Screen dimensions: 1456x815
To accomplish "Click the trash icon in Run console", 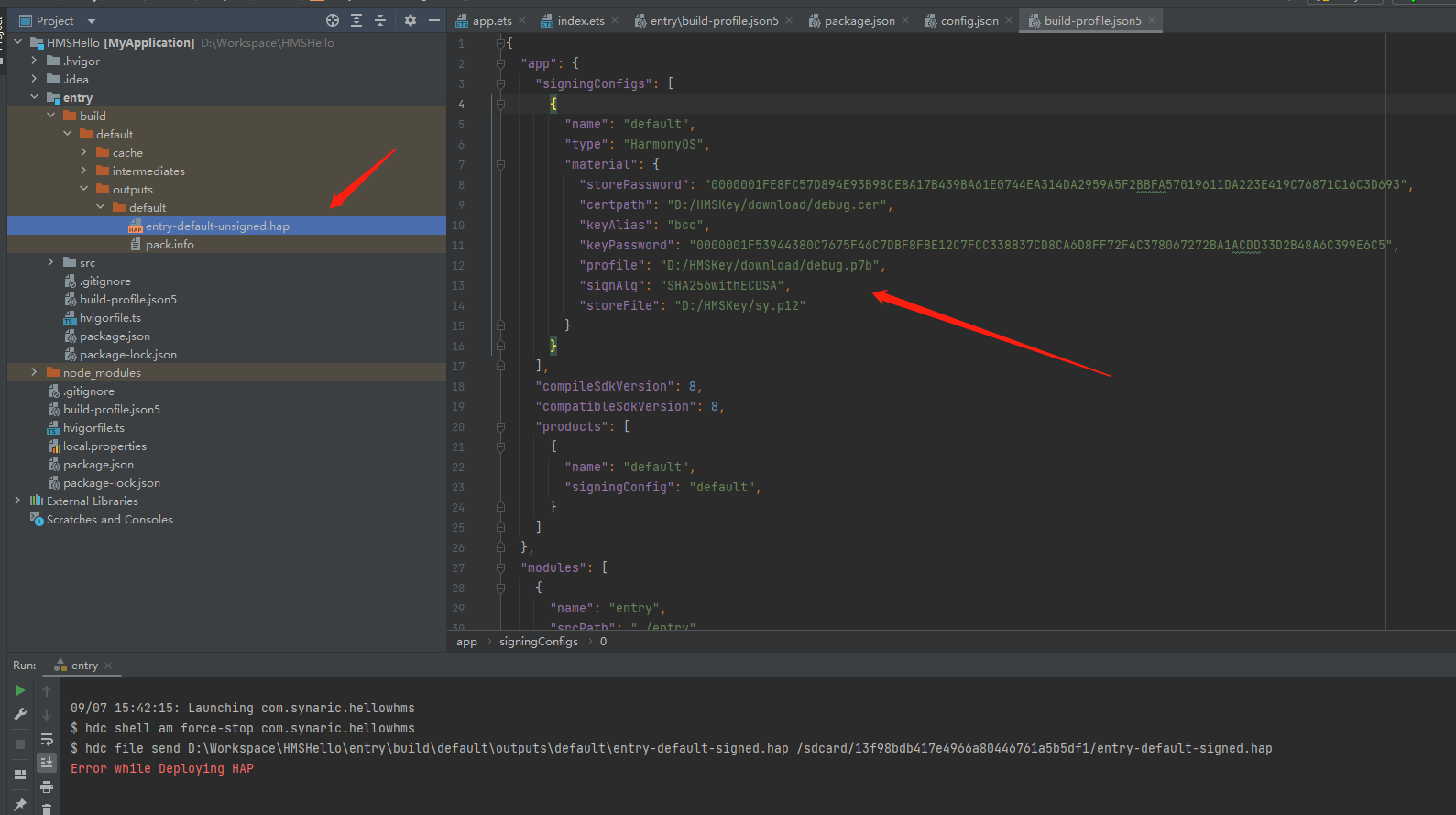I will tap(47, 809).
